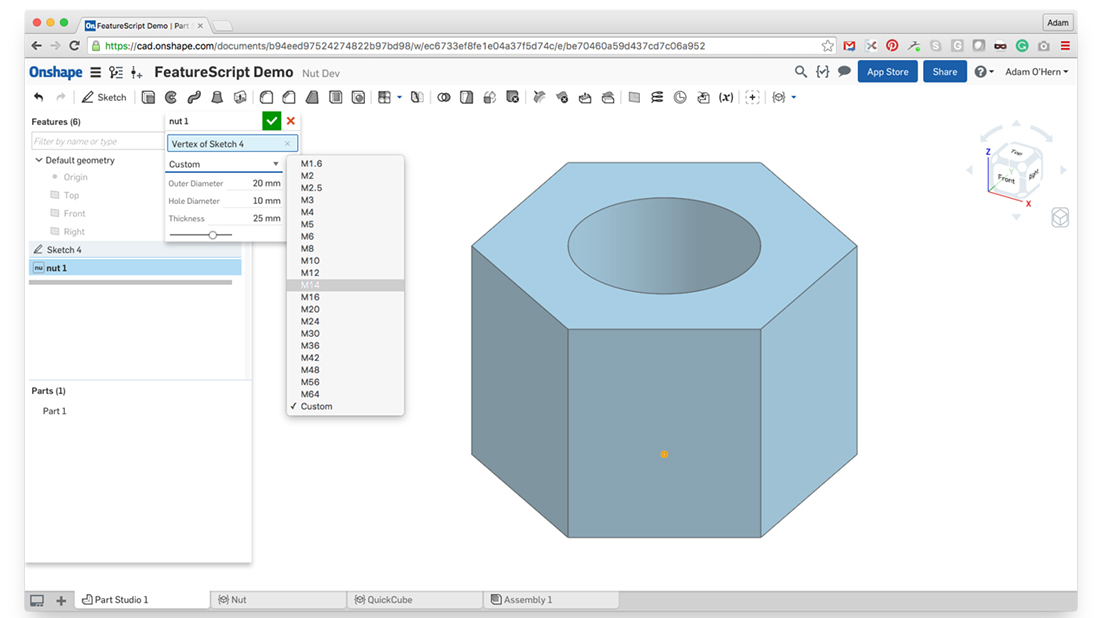Click the nut thickness slider handle
The height and width of the screenshot is (618, 1100).
(x=213, y=235)
